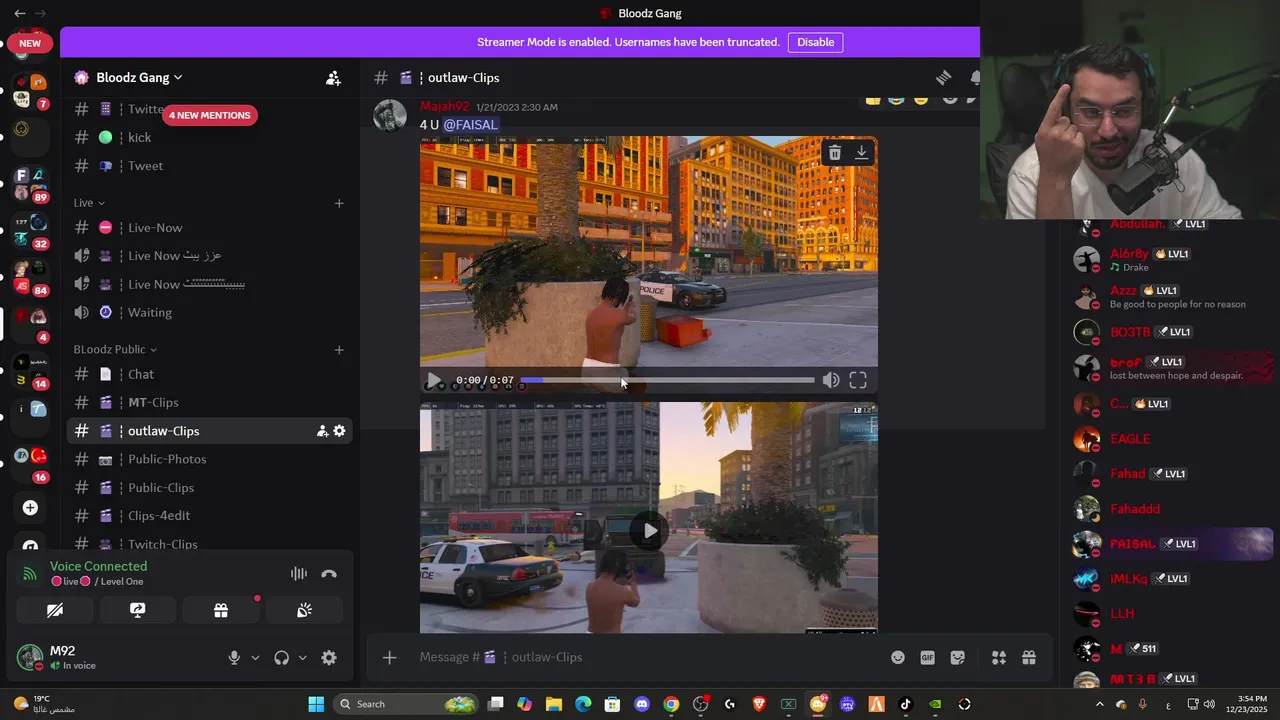Open microphone input options arrow

[x=255, y=658]
